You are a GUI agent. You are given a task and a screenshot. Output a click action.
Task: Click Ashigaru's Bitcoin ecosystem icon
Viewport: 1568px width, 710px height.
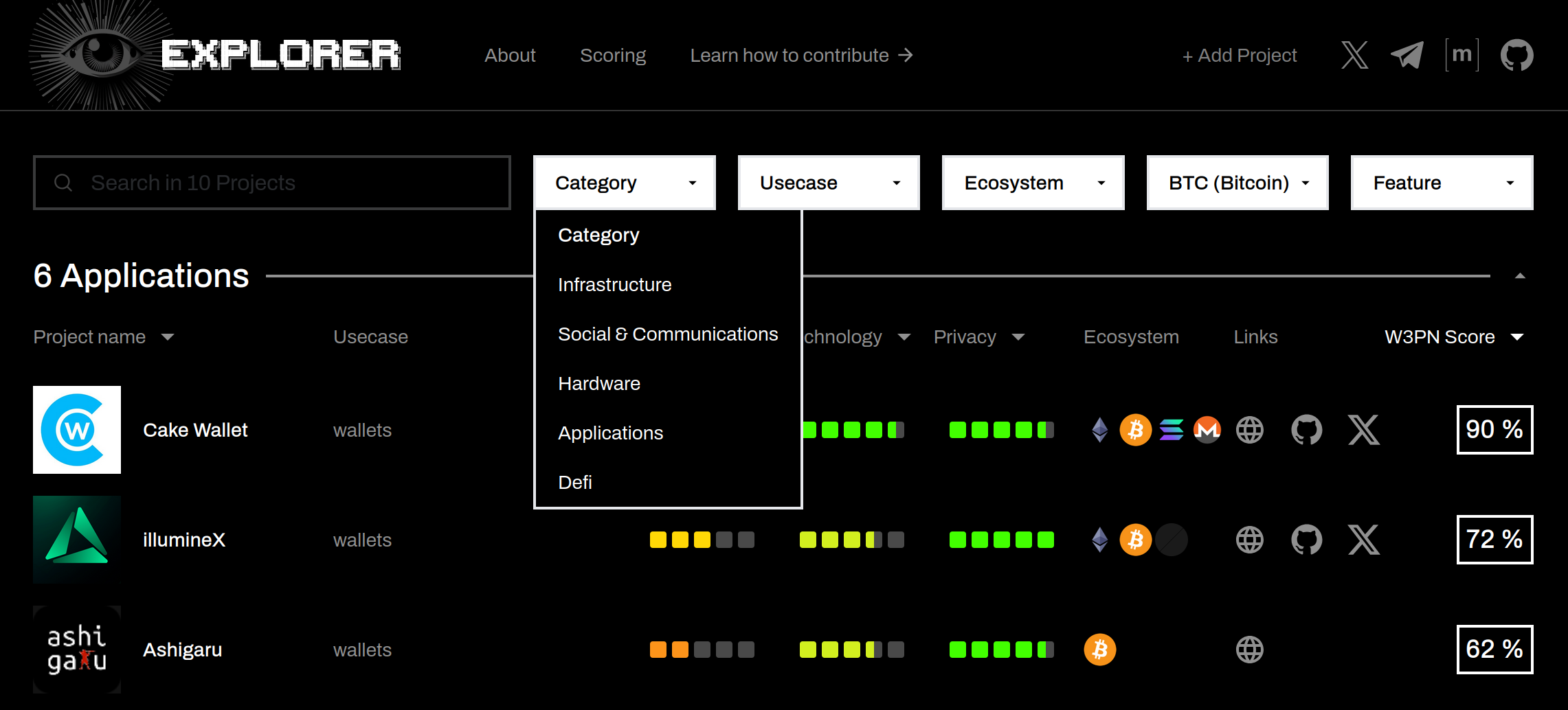tap(1100, 650)
